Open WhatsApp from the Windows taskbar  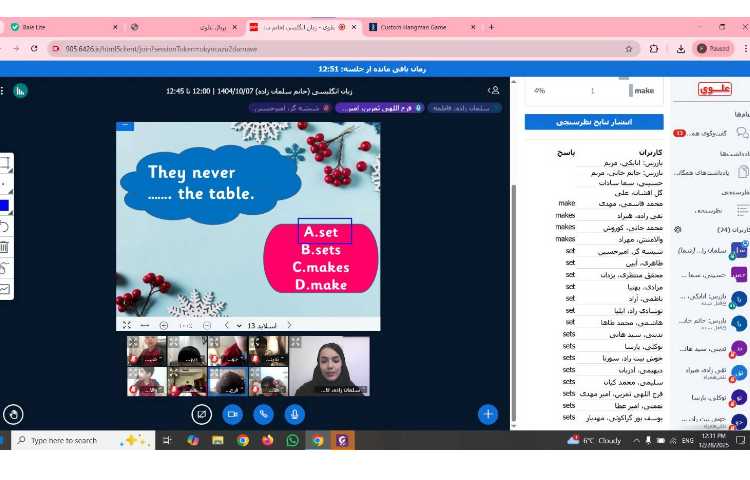click(292, 440)
